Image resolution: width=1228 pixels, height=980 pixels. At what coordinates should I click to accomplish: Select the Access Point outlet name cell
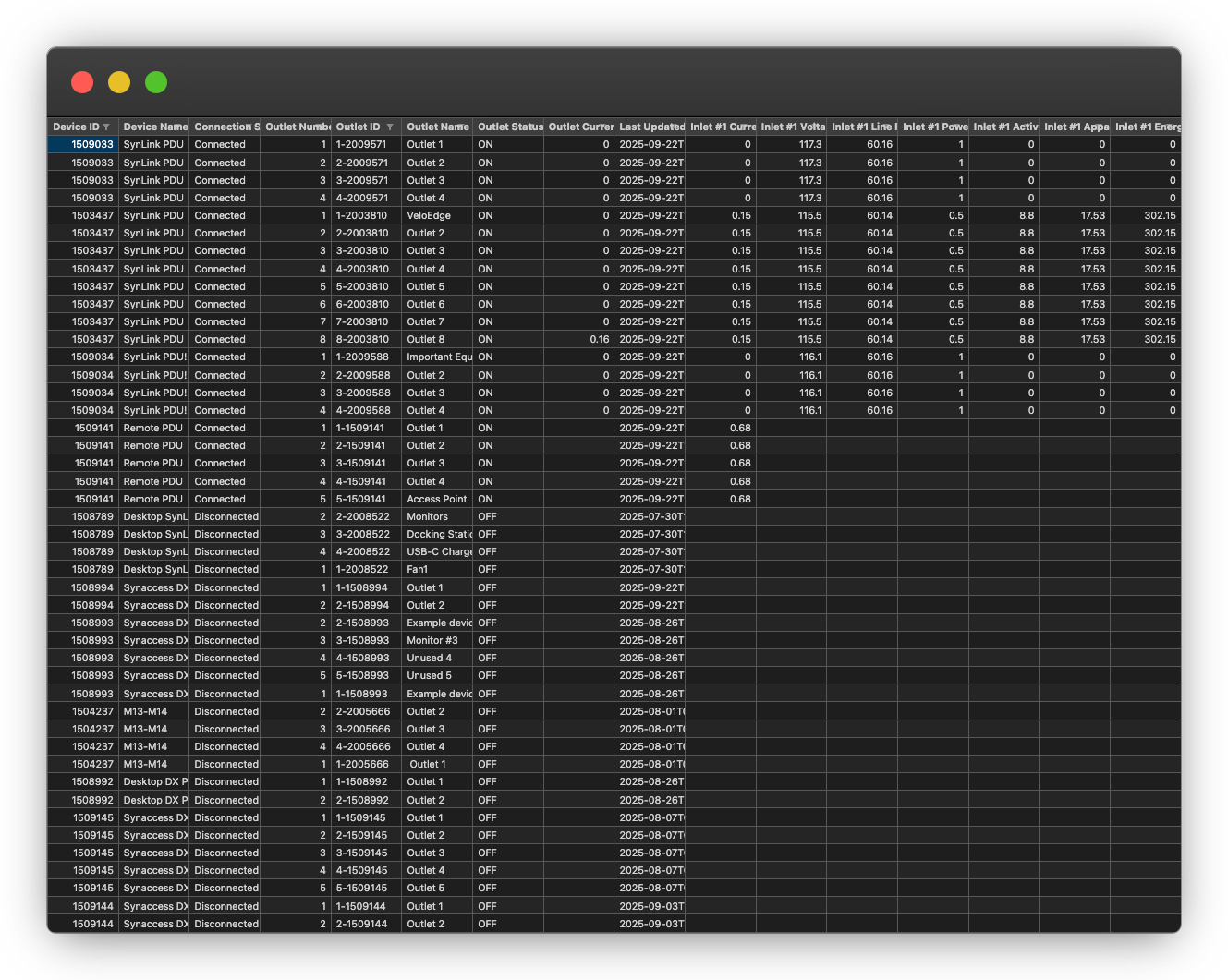(437, 499)
